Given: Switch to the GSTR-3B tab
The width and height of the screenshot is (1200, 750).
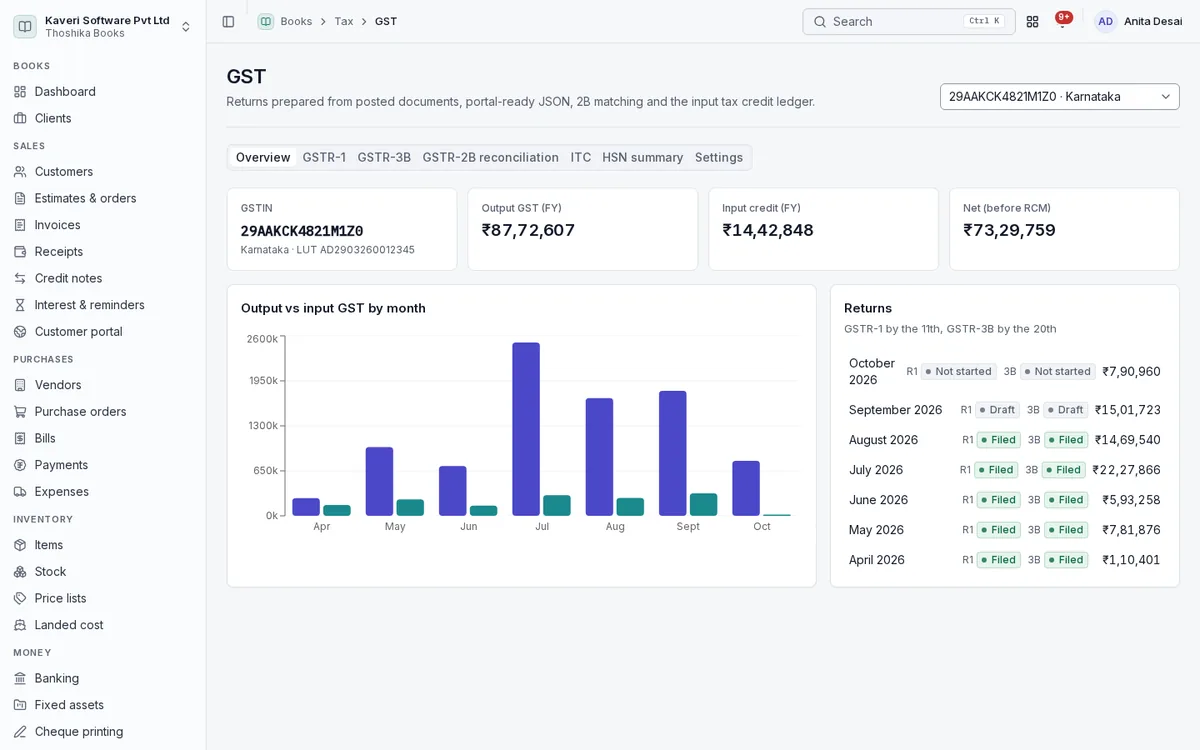Looking at the screenshot, I should click(384, 157).
